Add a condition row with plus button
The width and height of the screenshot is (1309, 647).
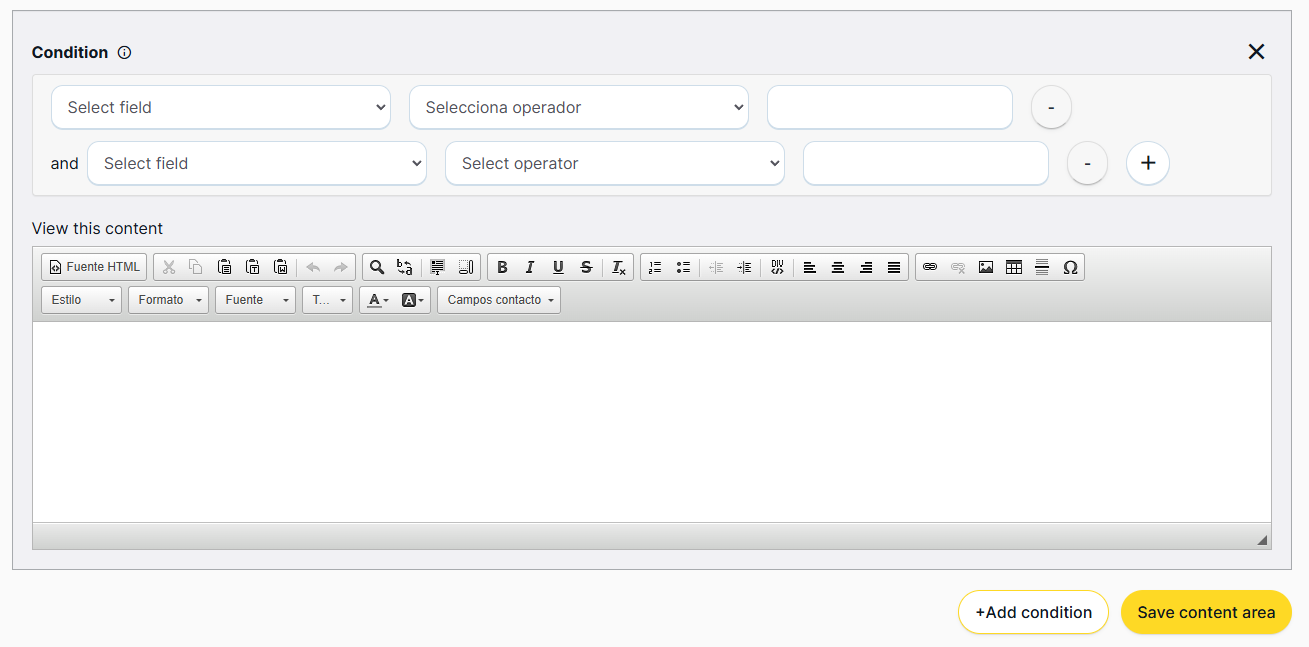tap(1148, 163)
